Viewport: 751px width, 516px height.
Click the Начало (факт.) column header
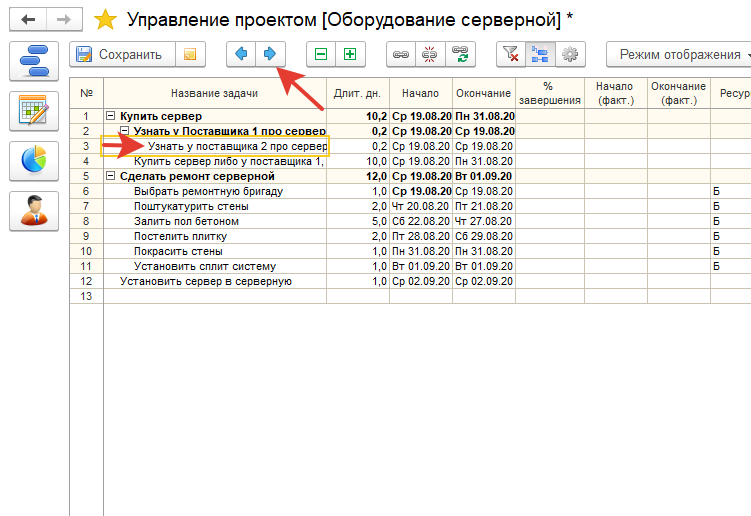point(615,93)
